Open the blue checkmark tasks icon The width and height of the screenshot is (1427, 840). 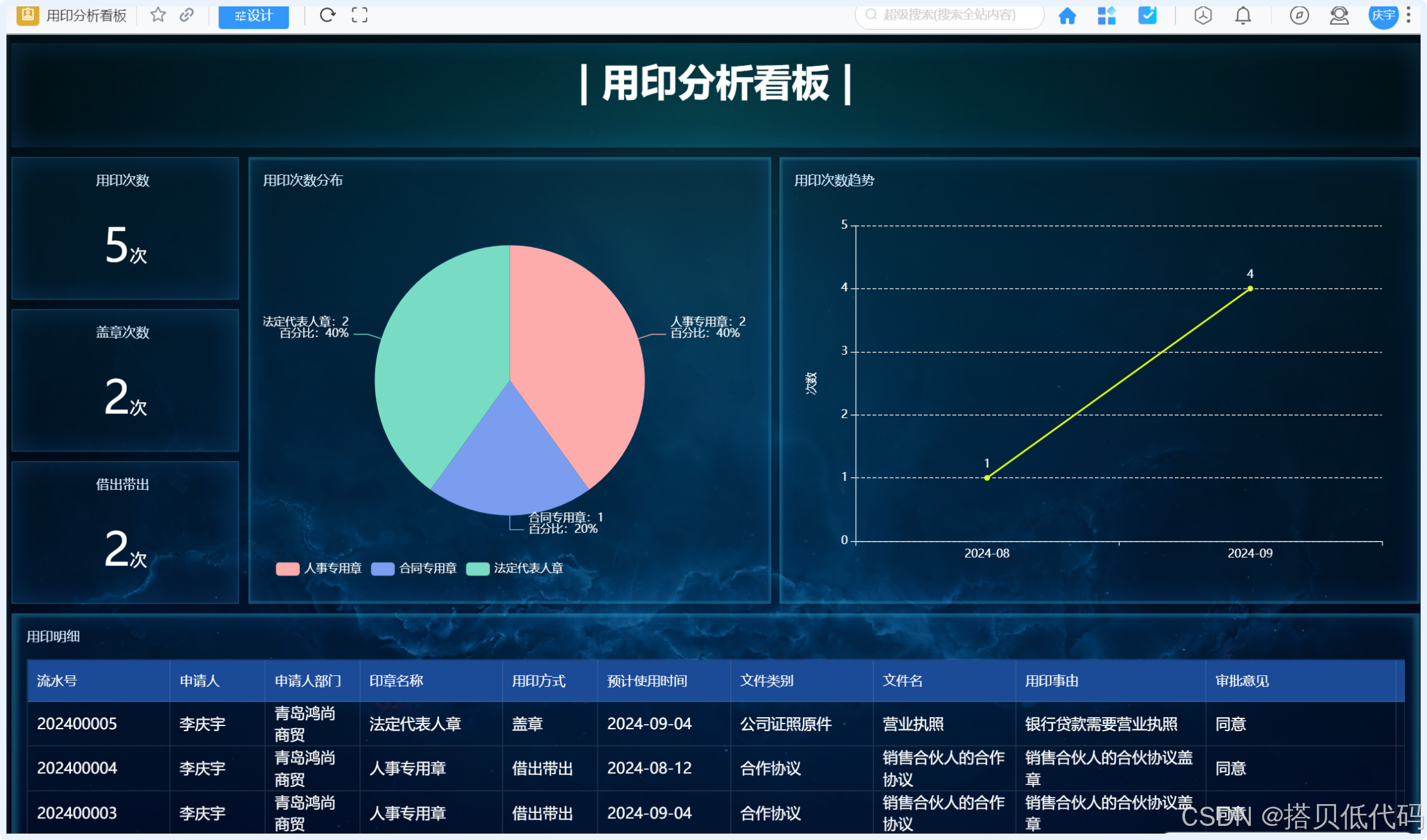[x=1147, y=15]
